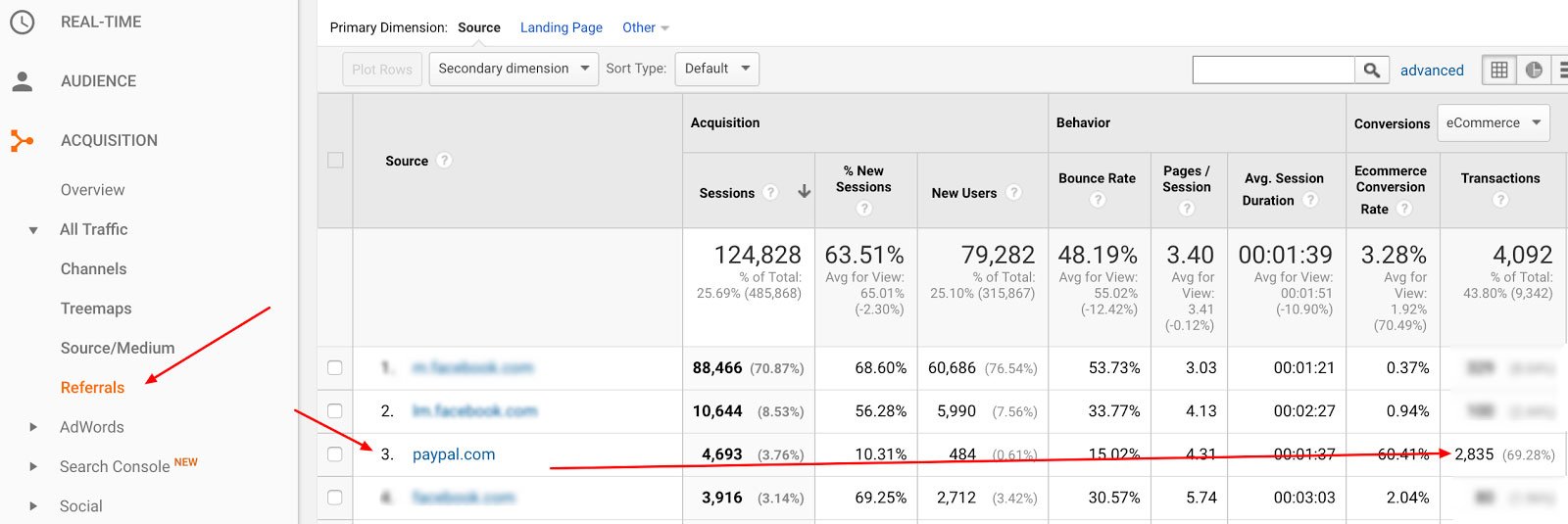Select the Landing Page primary dimension
The image size is (1568, 524).
(x=562, y=27)
